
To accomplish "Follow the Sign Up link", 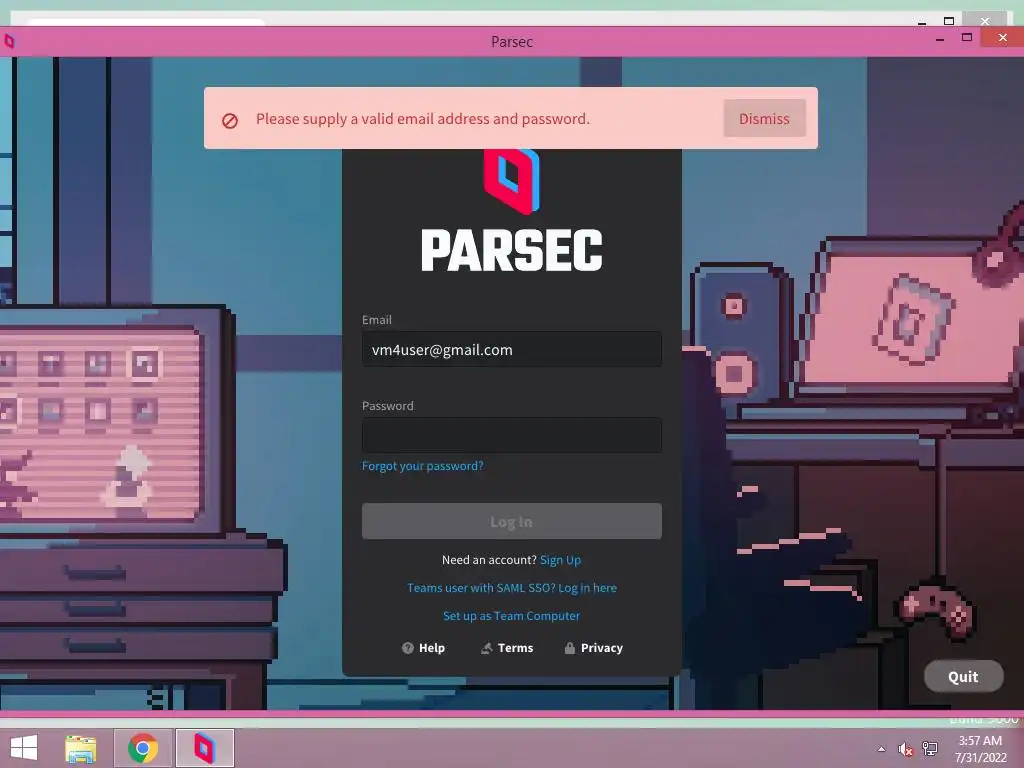I will [560, 560].
